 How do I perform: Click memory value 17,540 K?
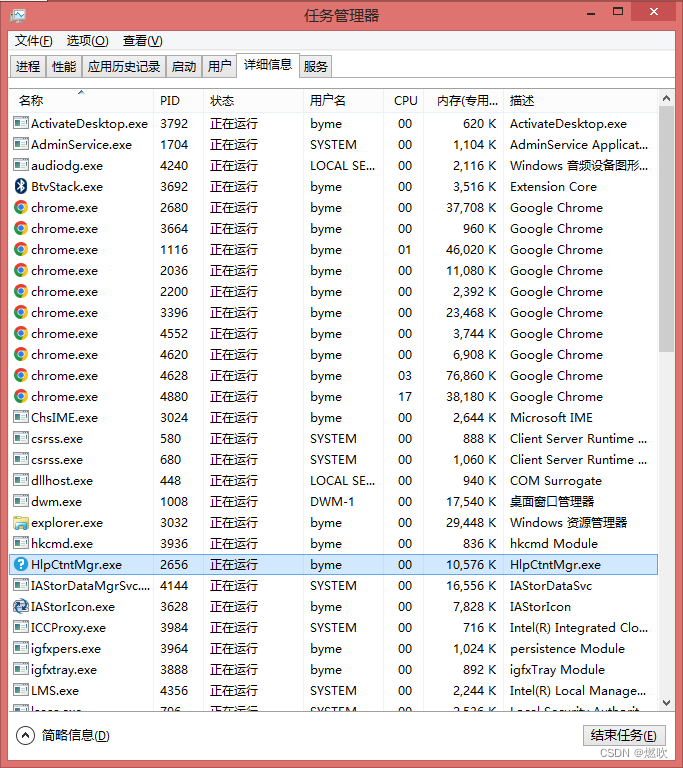[471, 501]
